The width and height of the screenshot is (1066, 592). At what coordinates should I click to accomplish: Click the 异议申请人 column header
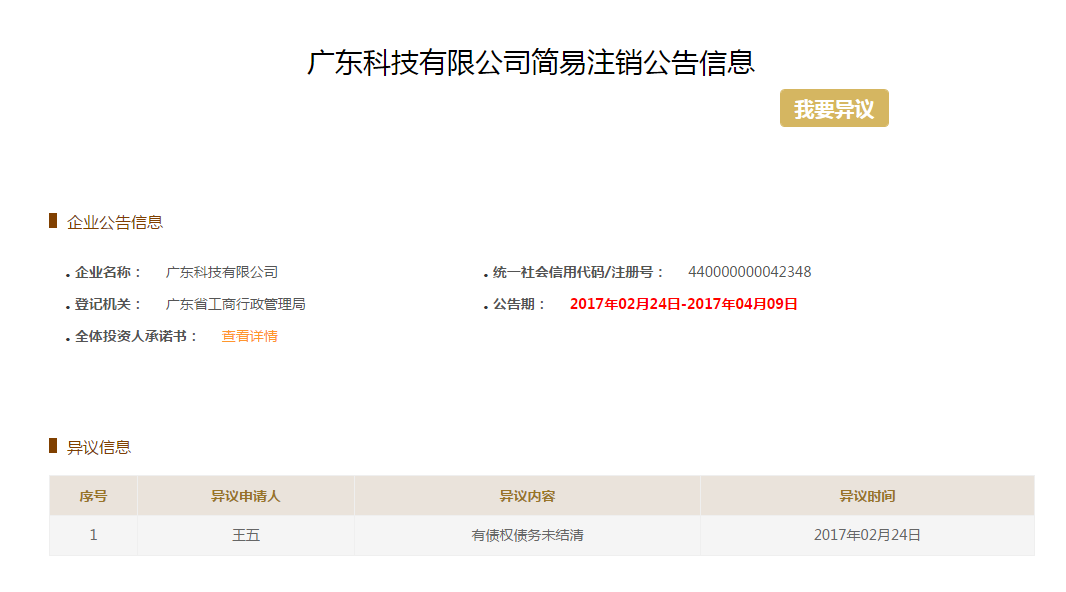pyautogui.click(x=245, y=496)
